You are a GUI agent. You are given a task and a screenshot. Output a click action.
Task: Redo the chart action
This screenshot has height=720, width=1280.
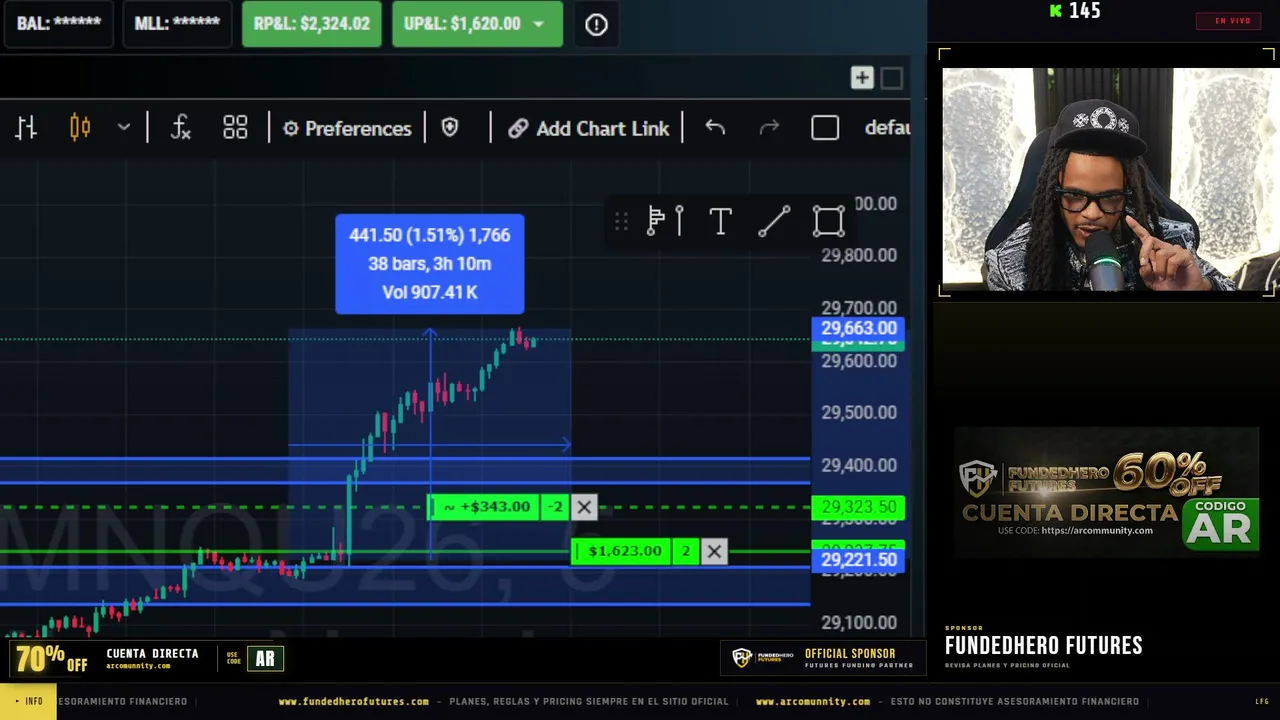(769, 128)
